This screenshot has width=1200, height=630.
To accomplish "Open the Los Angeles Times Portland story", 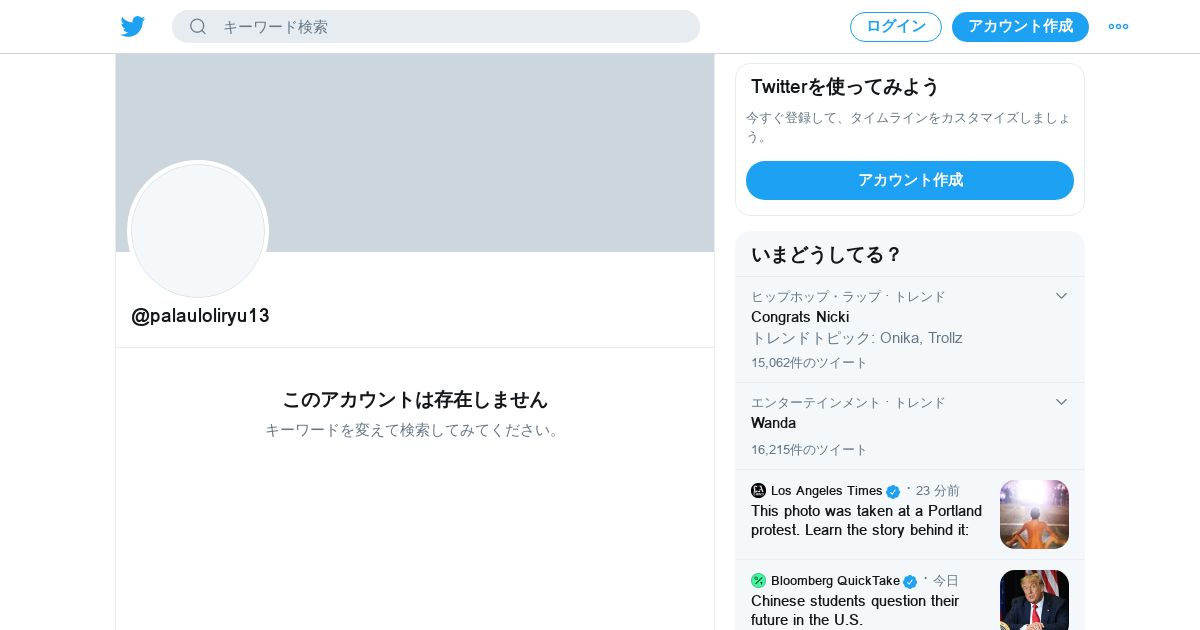I will coord(866,520).
